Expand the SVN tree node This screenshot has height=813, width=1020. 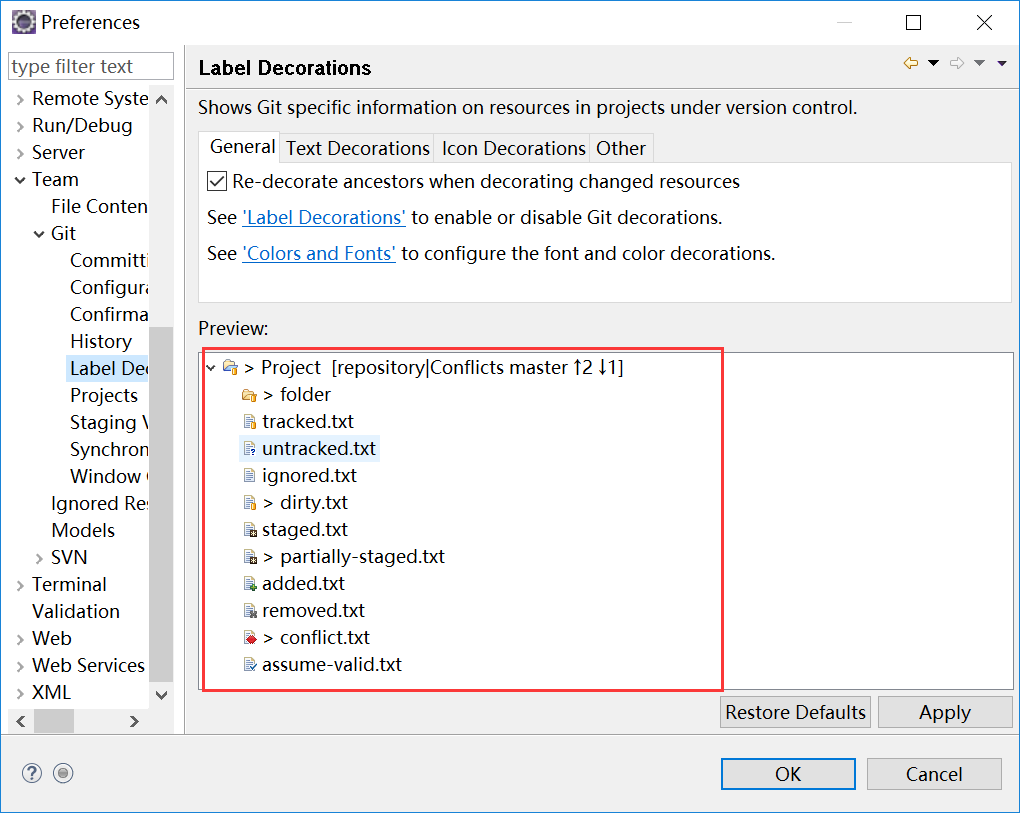[x=39, y=558]
